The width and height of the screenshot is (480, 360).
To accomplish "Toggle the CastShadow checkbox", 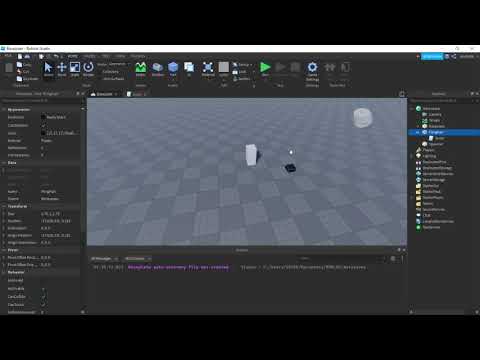I will click(x=43, y=125).
